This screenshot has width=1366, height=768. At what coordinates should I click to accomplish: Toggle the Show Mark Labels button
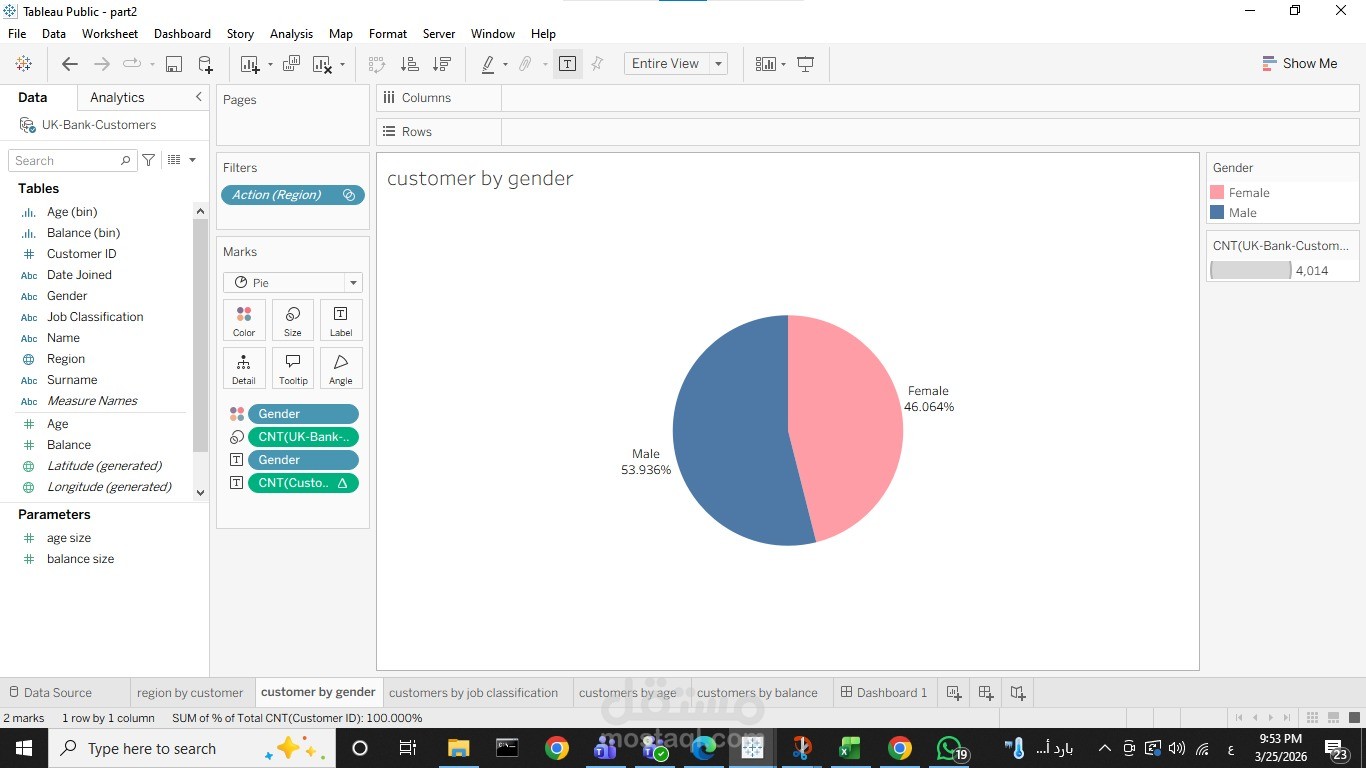coord(567,64)
